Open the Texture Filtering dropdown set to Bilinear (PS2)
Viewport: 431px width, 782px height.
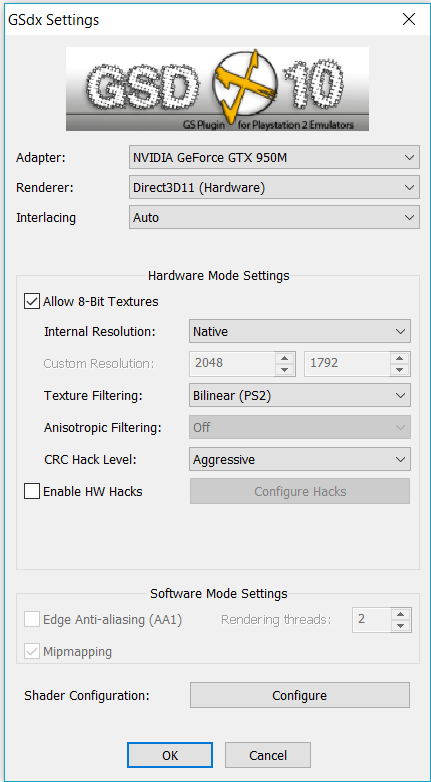tap(300, 395)
